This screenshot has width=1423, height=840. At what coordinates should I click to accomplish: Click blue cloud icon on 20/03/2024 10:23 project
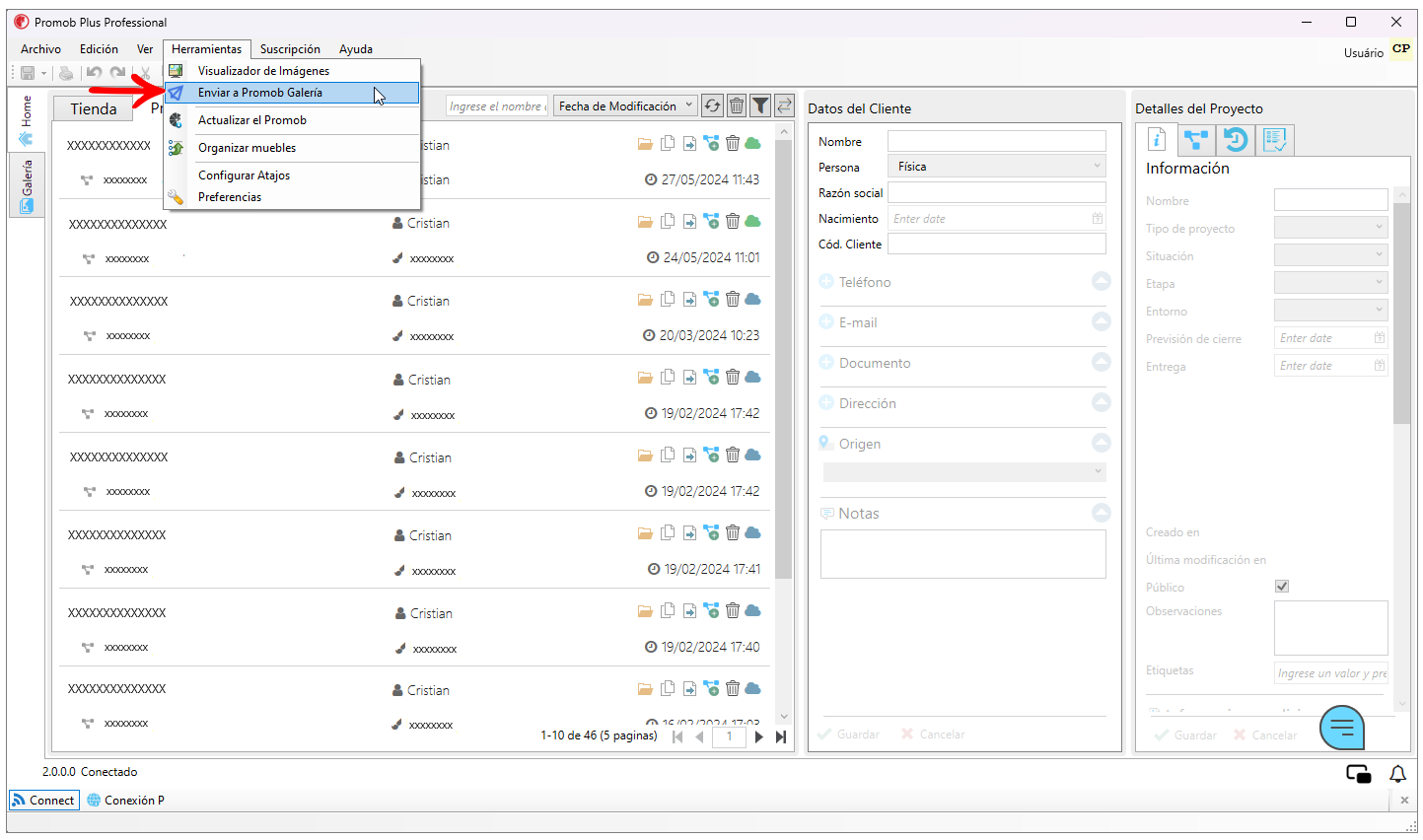pos(752,299)
